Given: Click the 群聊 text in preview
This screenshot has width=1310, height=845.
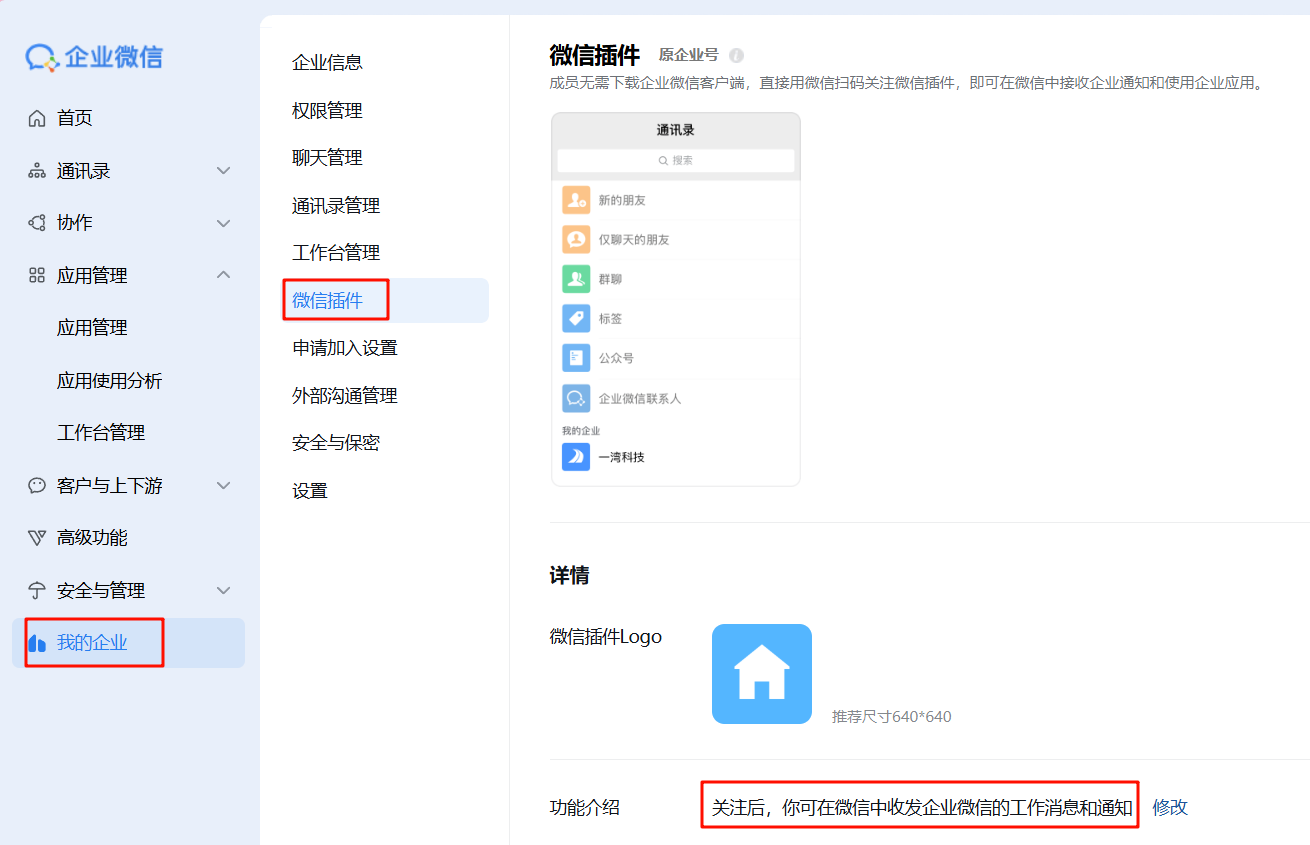Looking at the screenshot, I should [610, 279].
